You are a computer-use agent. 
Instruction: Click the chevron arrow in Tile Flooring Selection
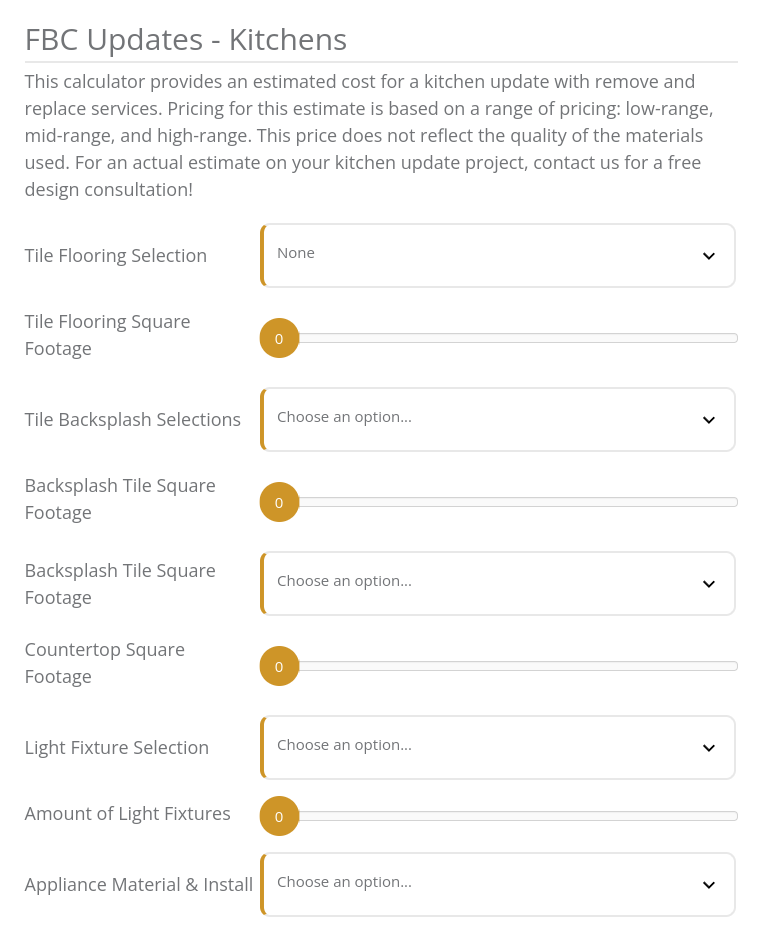(x=708, y=256)
